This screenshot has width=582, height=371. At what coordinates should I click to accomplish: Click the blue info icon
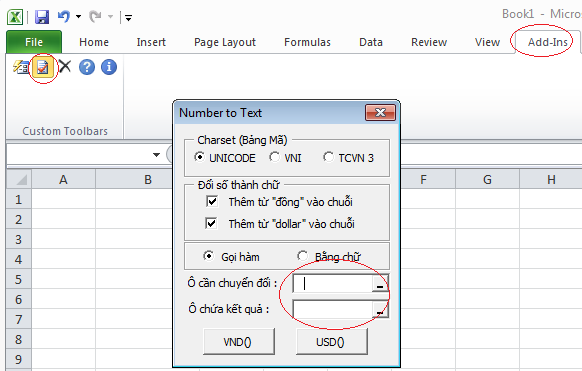click(109, 67)
